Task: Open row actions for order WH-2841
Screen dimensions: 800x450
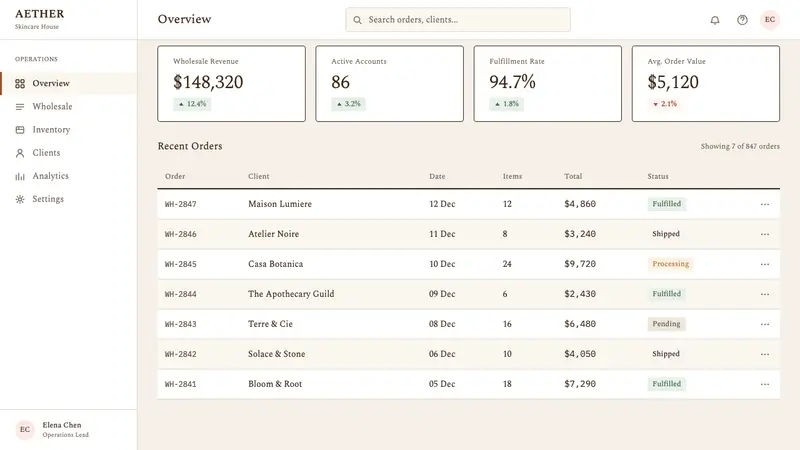Action: [764, 384]
